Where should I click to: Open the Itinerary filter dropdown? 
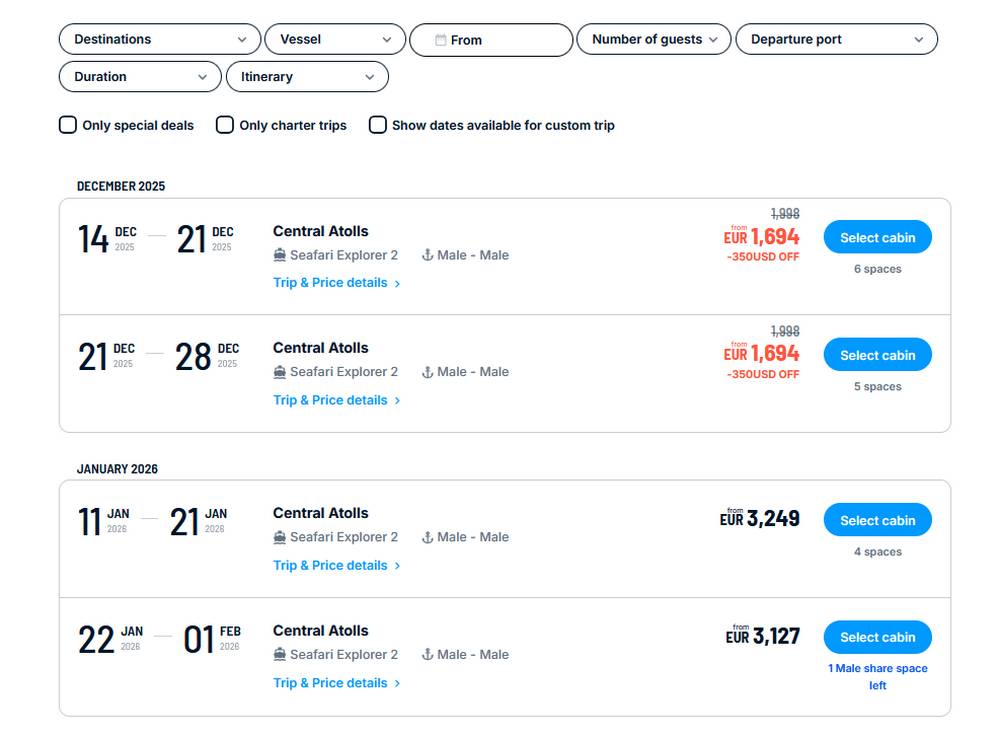pyautogui.click(x=307, y=76)
